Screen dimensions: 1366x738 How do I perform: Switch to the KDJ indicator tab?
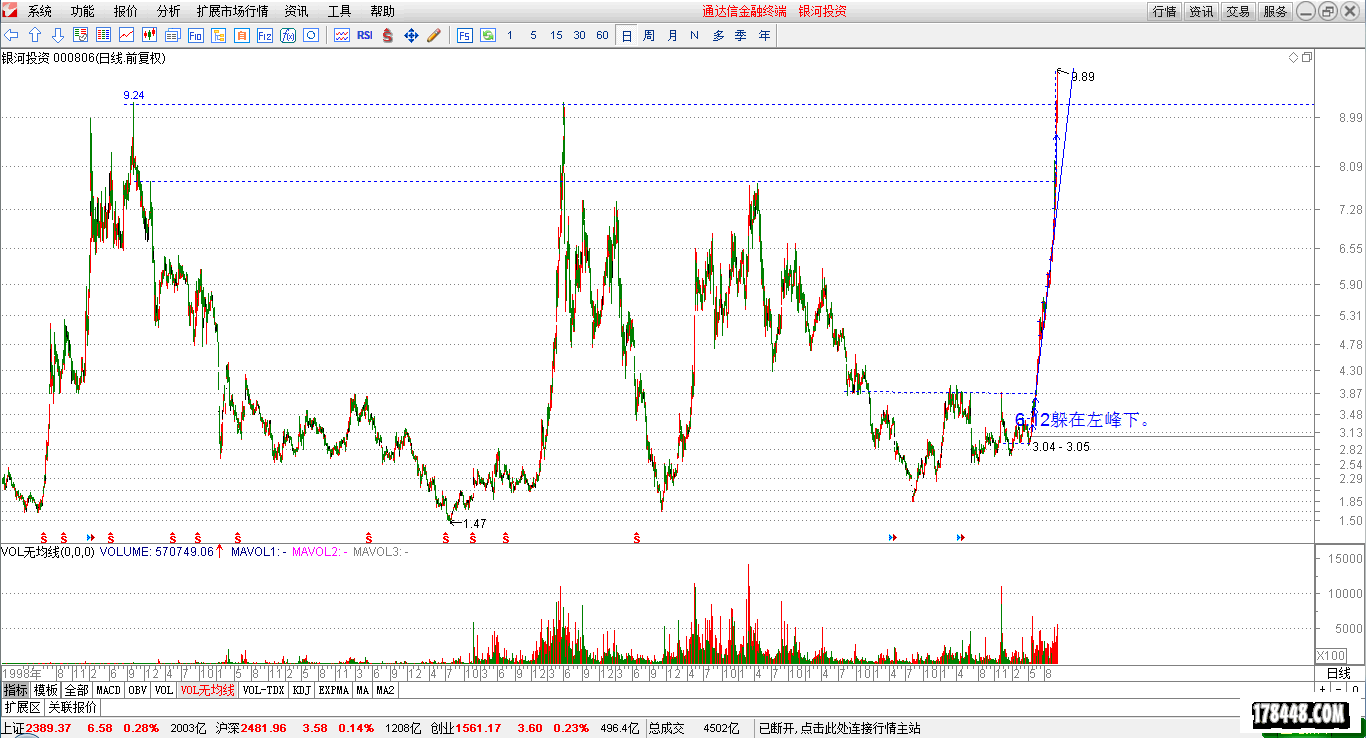click(x=302, y=690)
